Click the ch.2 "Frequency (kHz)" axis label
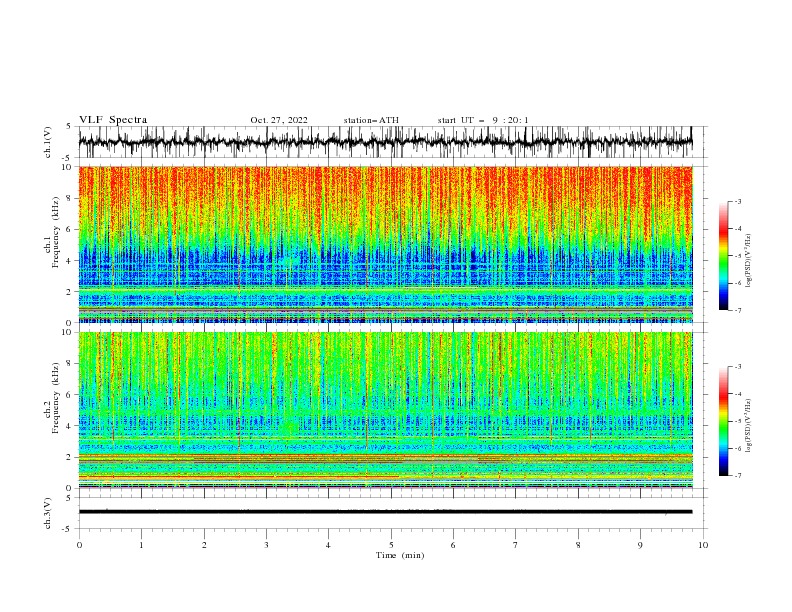 tap(56, 398)
